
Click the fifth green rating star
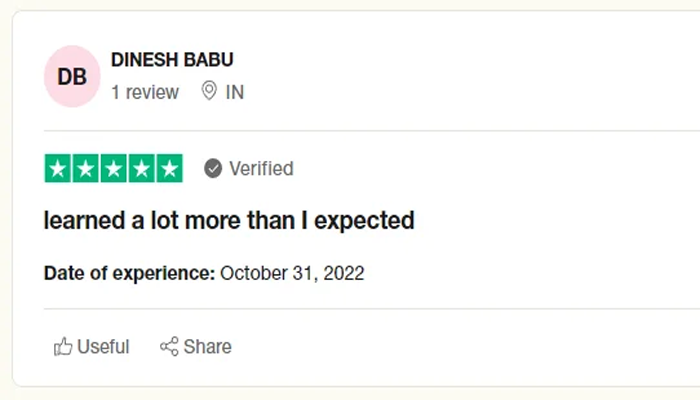click(169, 169)
